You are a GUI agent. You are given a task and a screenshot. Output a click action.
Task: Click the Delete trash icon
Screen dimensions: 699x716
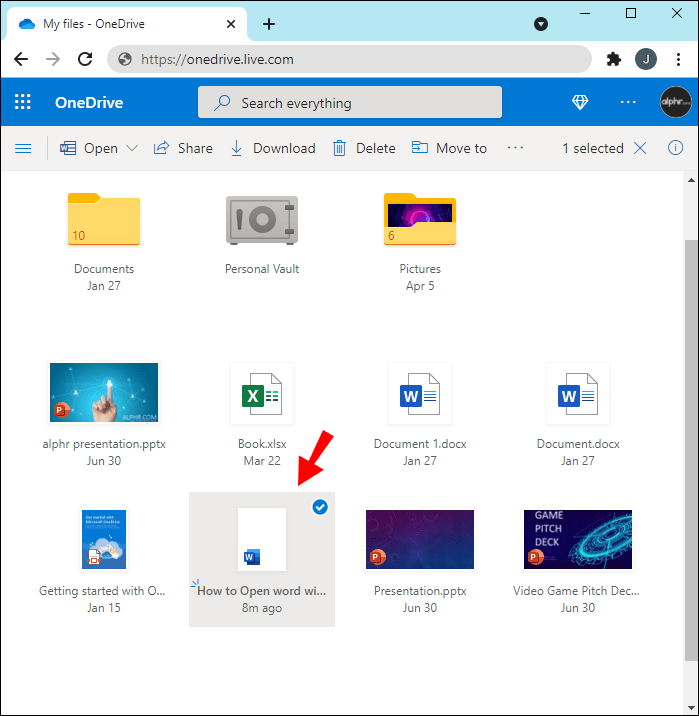(339, 148)
